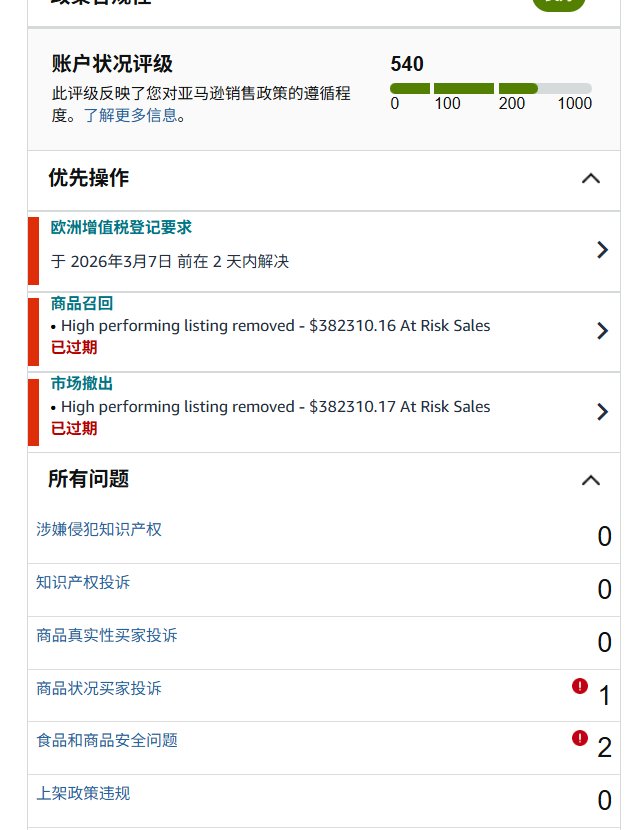Open 涉嫌侵犯知识产权 issues

pos(99,529)
